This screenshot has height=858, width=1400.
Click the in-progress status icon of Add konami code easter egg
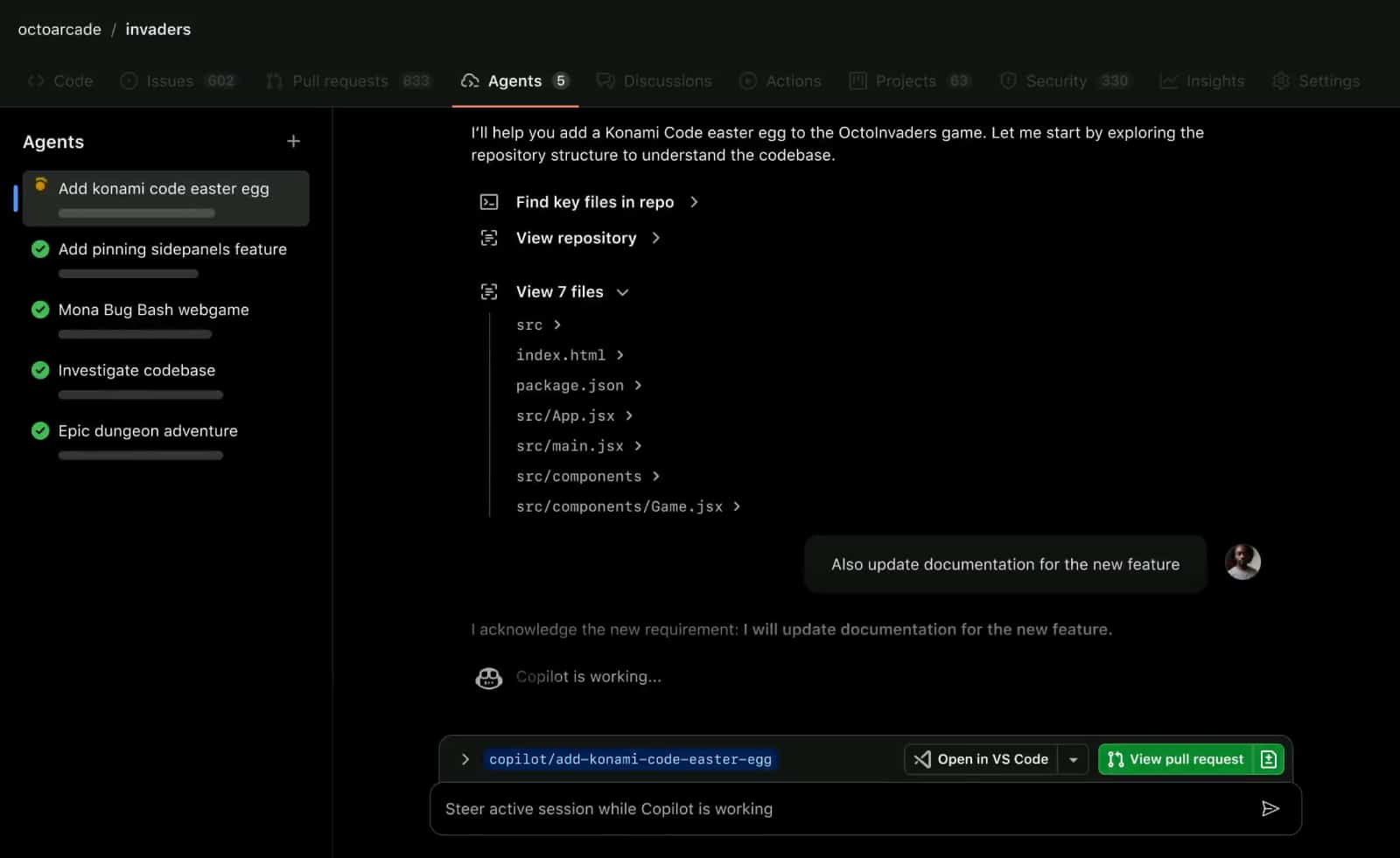(x=40, y=185)
